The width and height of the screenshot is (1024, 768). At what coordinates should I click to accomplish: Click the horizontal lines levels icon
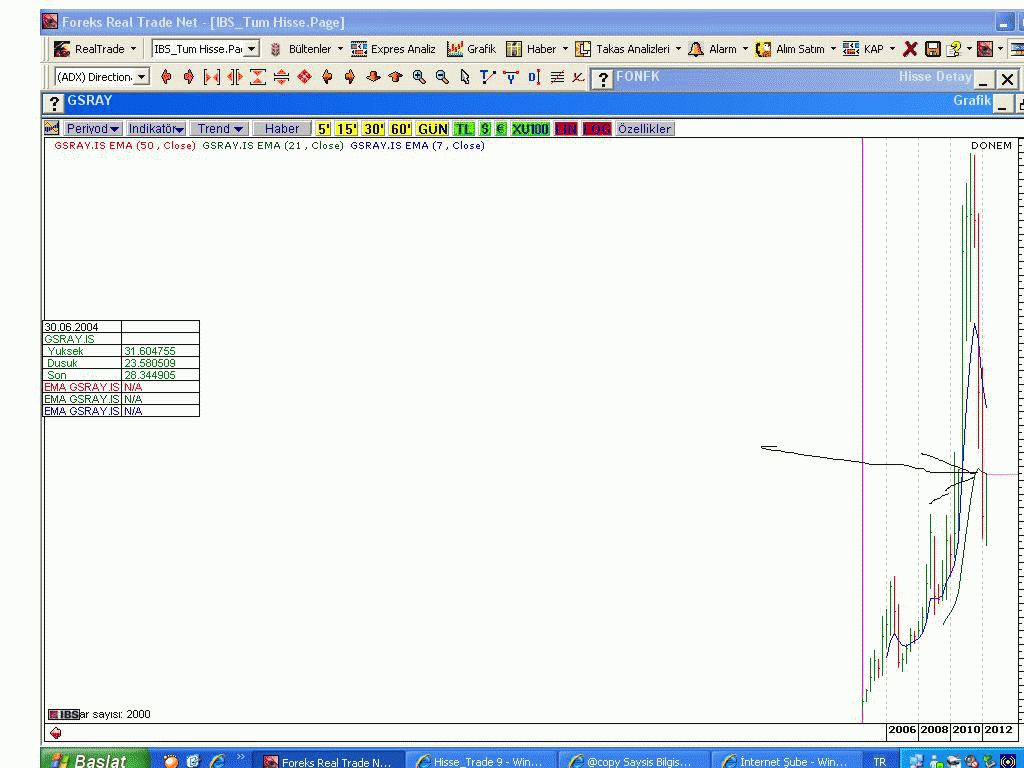[557, 77]
